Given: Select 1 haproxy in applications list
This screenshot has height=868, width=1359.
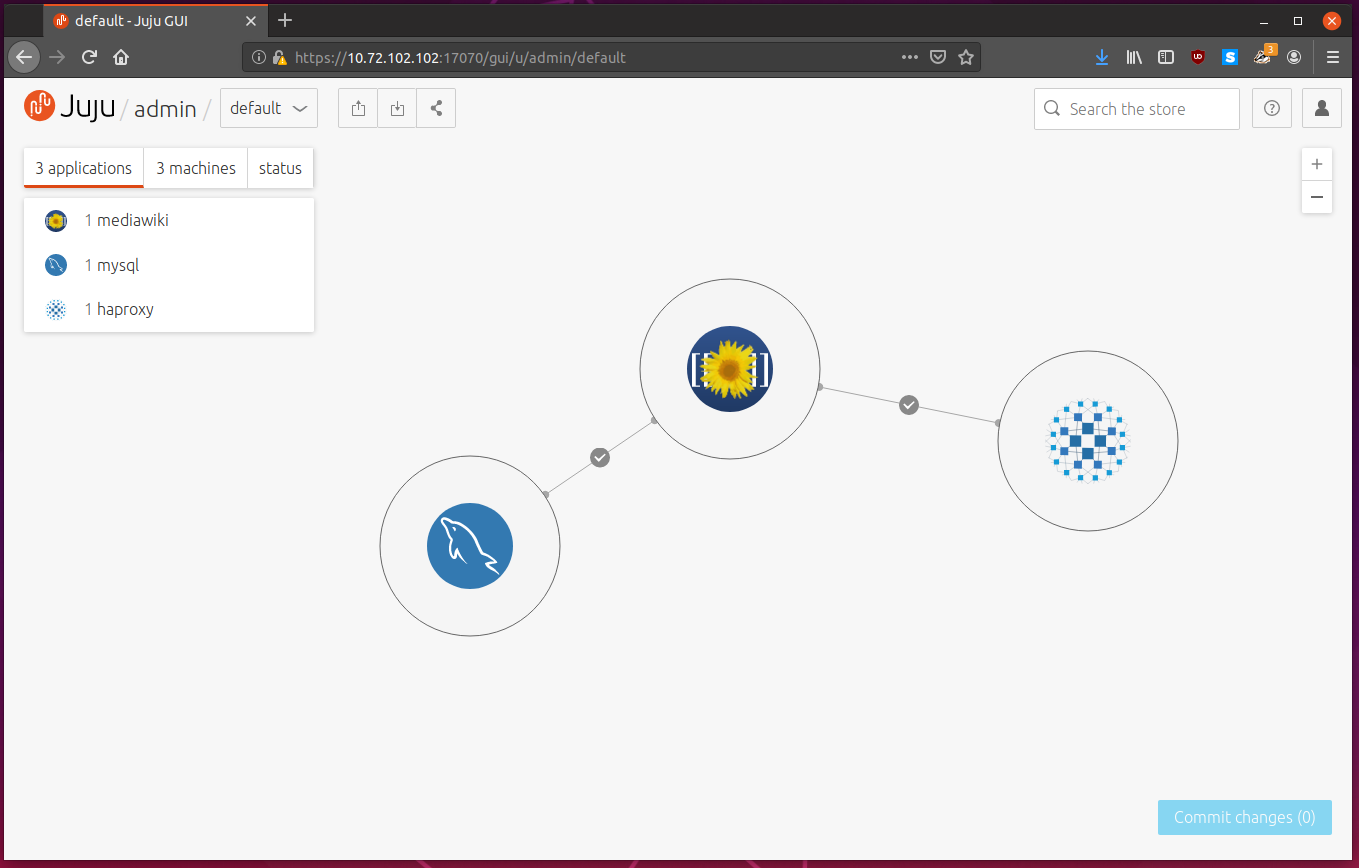Looking at the screenshot, I should tap(169, 309).
